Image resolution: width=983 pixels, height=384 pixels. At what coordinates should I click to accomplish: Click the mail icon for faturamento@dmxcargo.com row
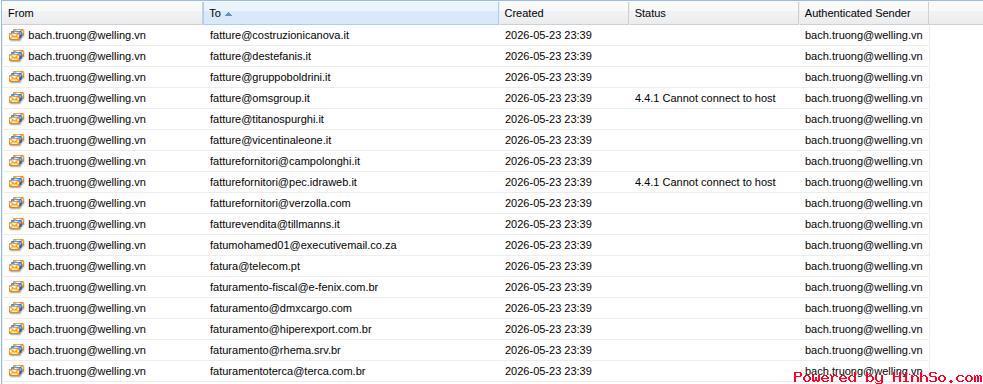pos(16,308)
